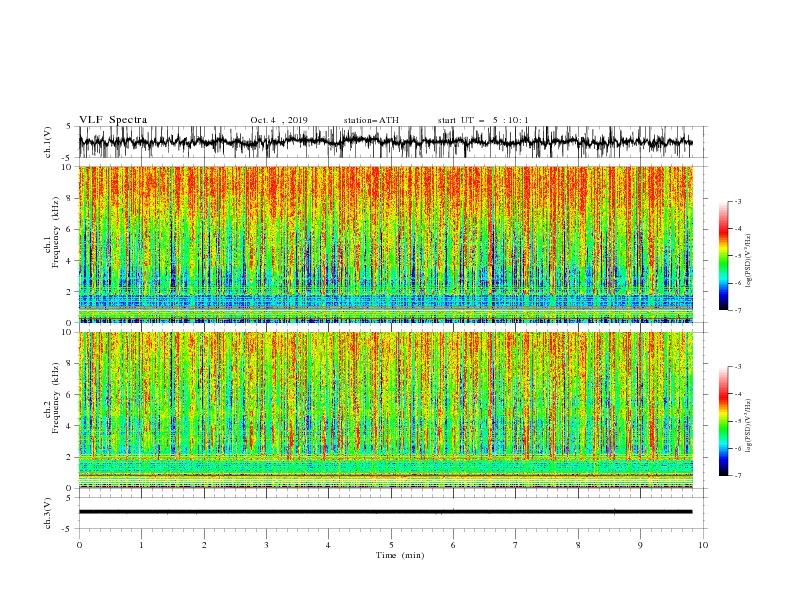Click the time axis tick label "9"
Screen dimensions: 792x612
[x=640, y=545]
